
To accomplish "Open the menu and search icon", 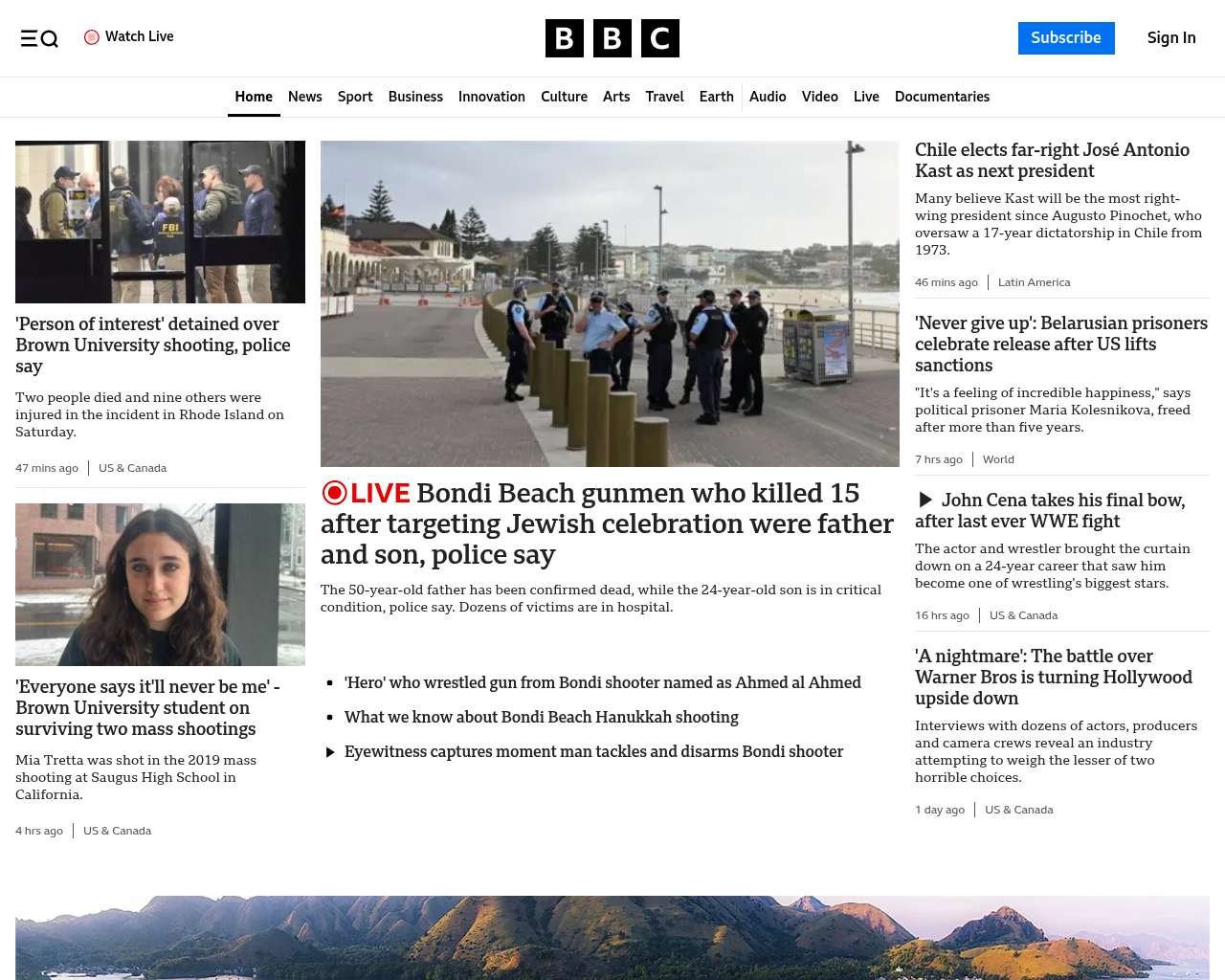I will pos(39,38).
